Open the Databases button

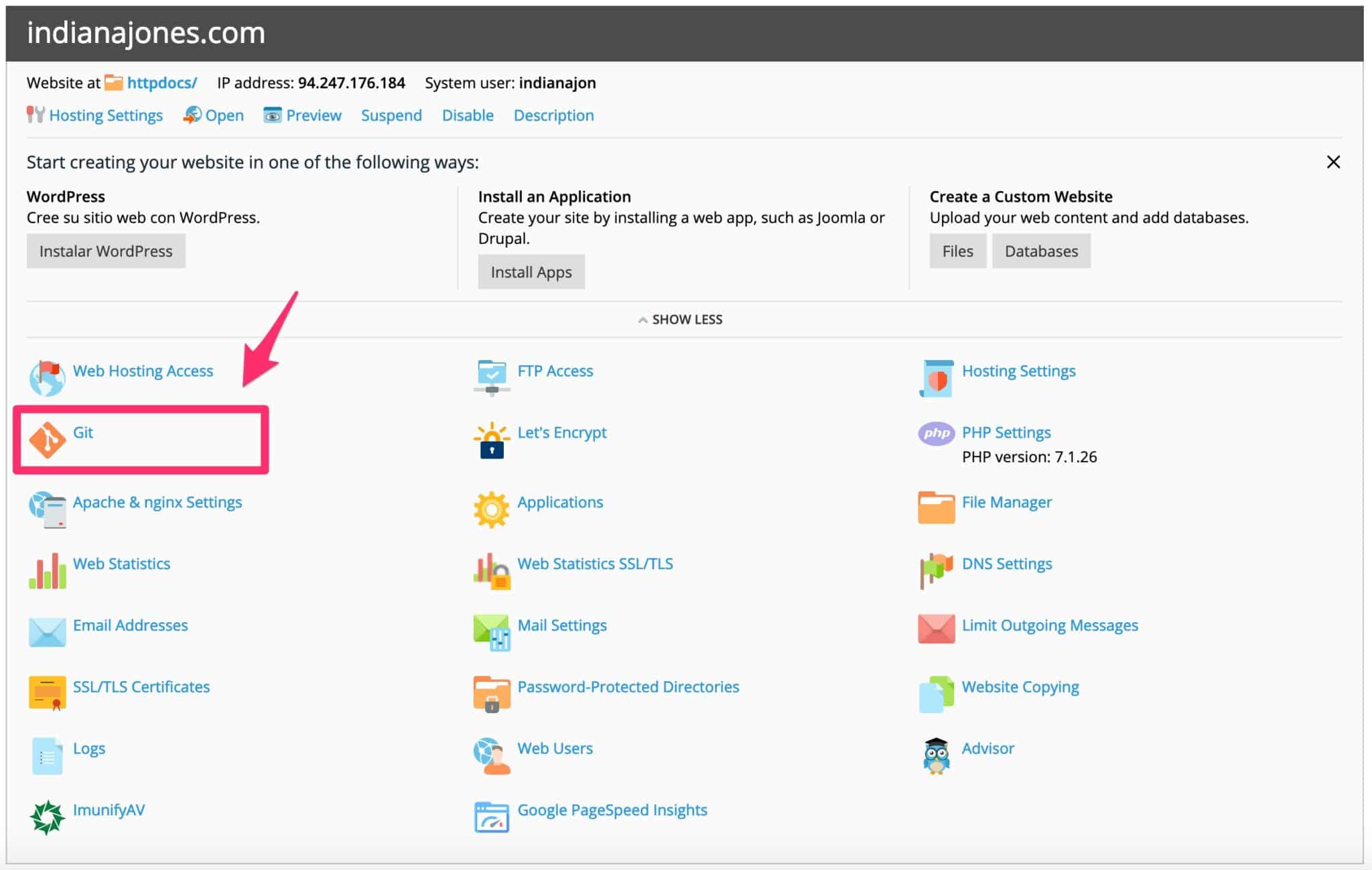1041,251
